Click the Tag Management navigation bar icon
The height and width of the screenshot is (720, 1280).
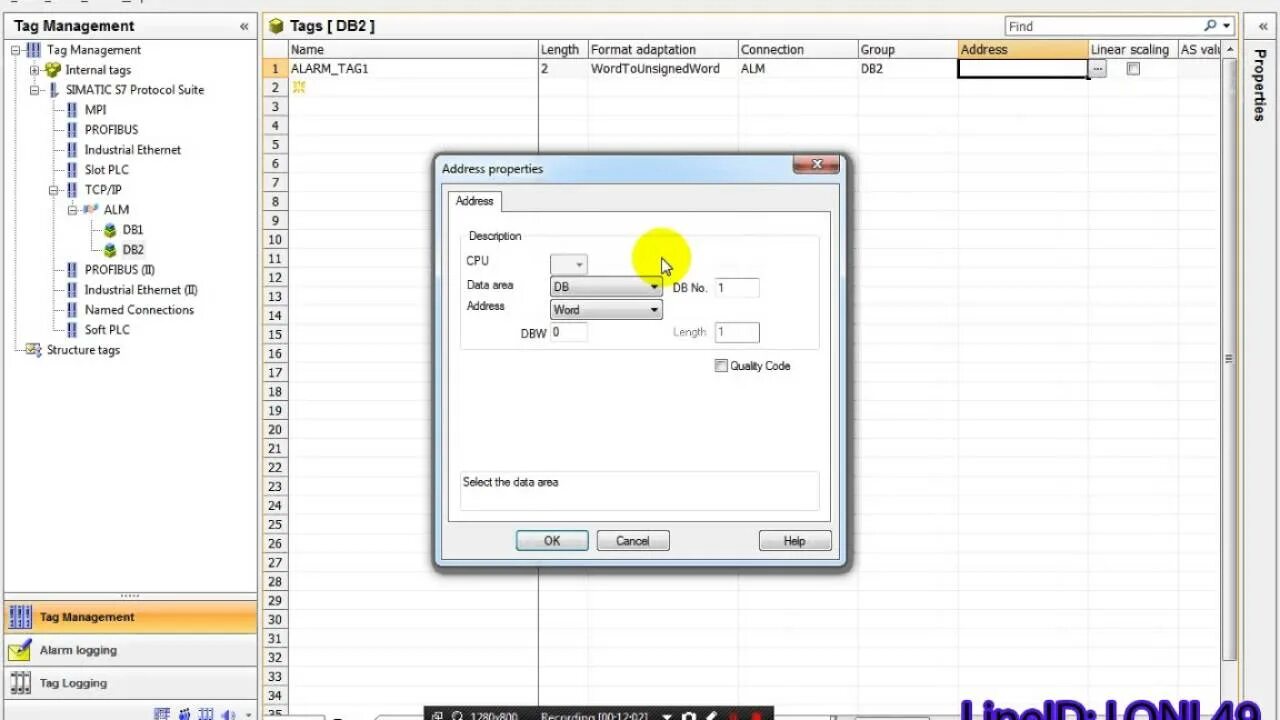(20, 617)
